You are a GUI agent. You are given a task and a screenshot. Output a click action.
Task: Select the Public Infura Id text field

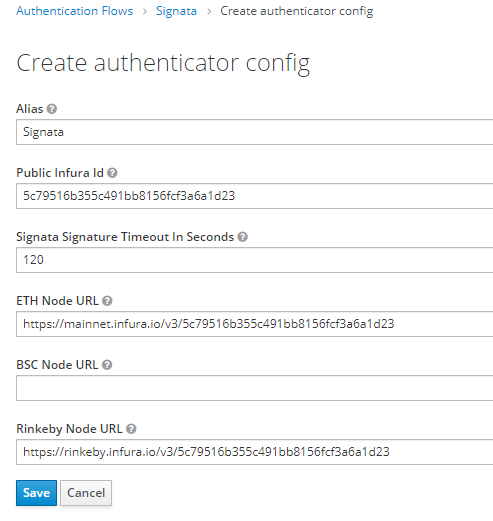pyautogui.click(x=255, y=196)
